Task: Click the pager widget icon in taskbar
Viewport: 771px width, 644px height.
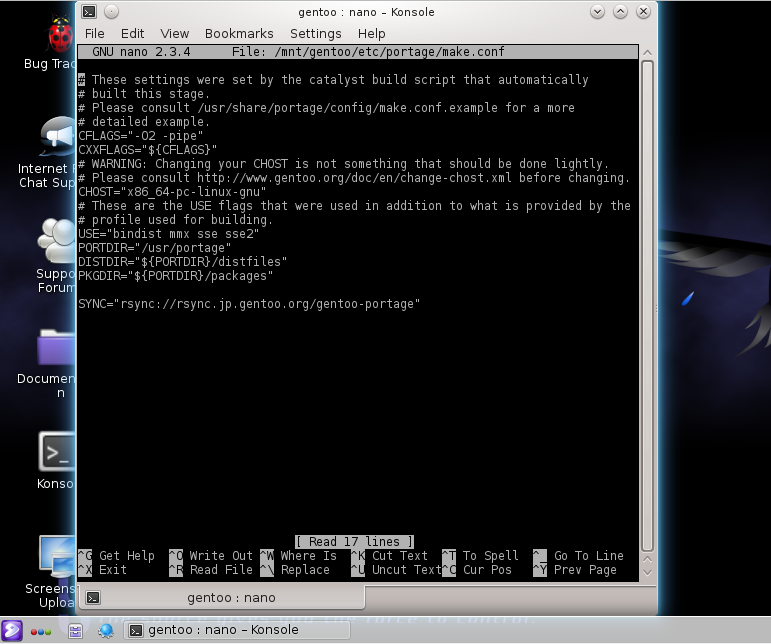Action: (75, 631)
